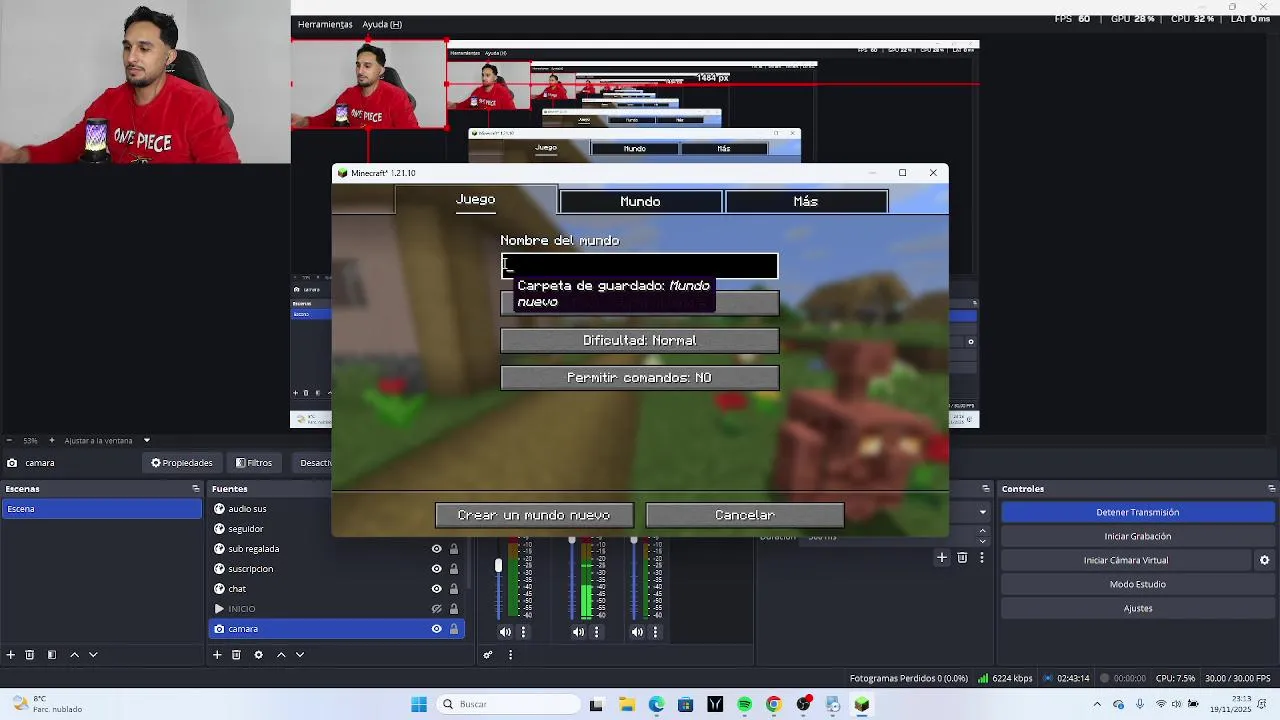Move scene up using Escenas arrow
Screen dimensions: 1280x720
(x=74, y=655)
